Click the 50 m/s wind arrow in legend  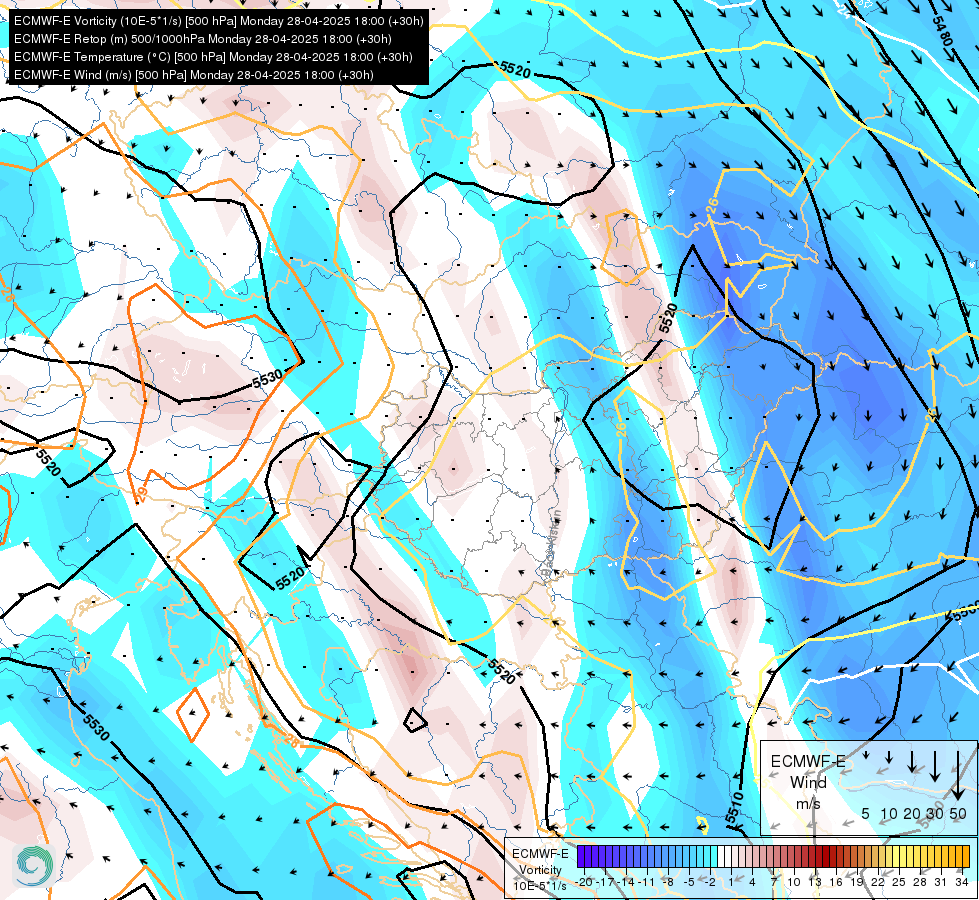(x=958, y=776)
